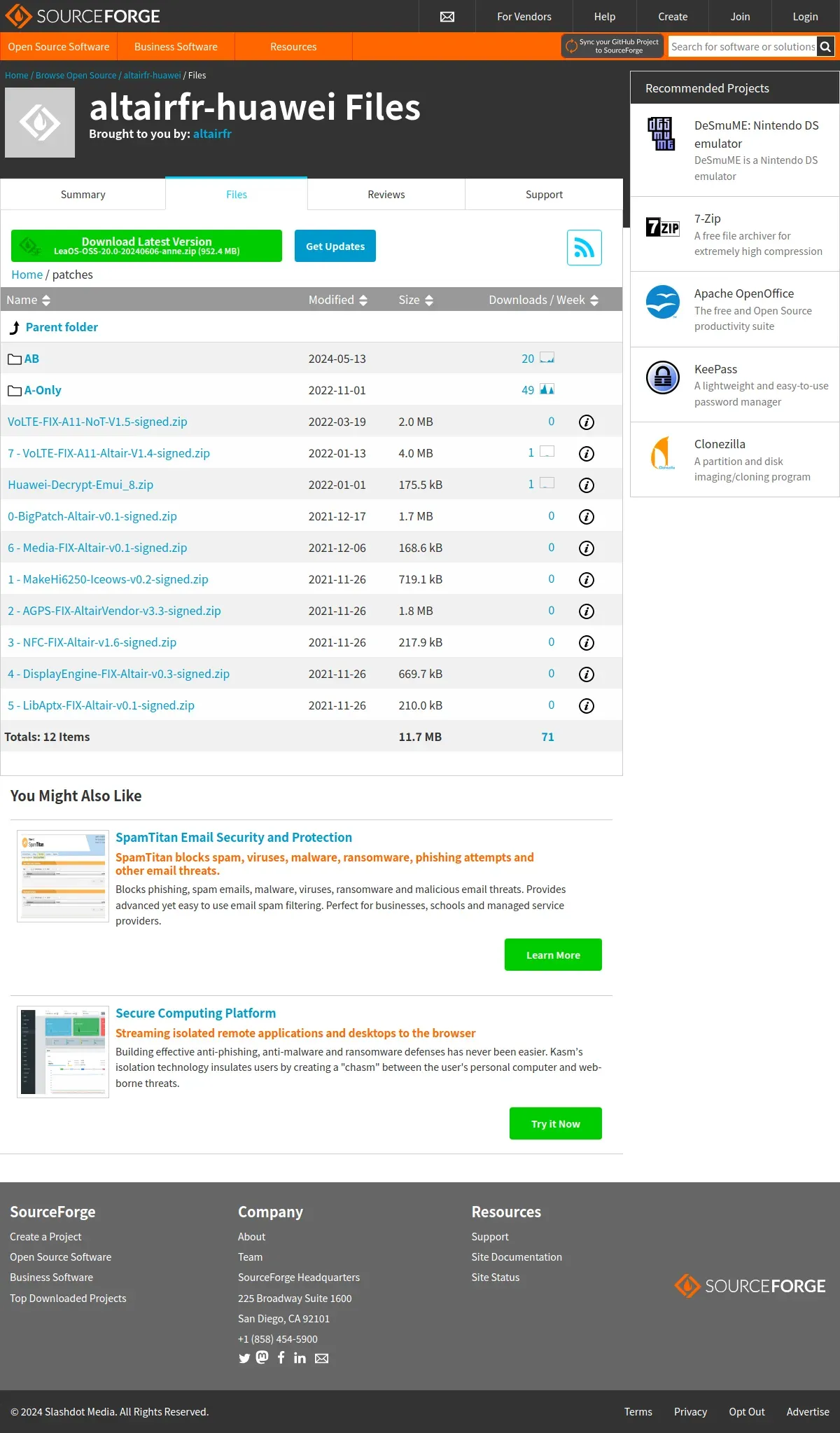Sort file list by Size
This screenshot has height=1433, width=840.
[416, 300]
